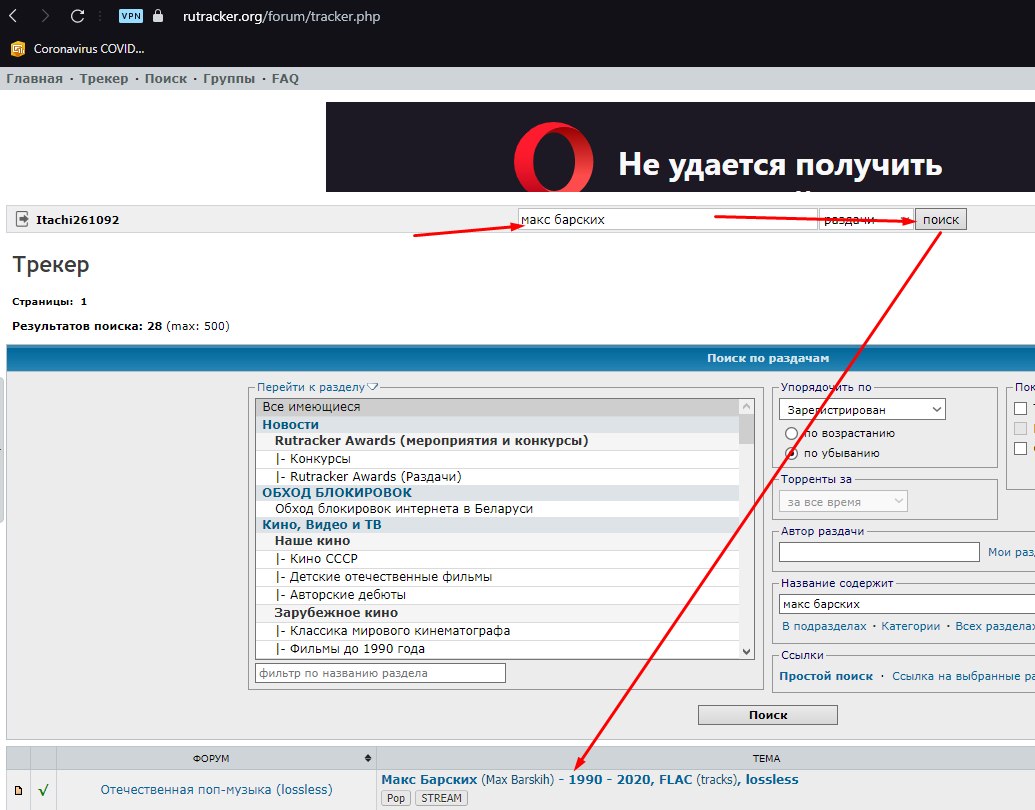
Task: Click the green checkmark status icon
Action: (44, 790)
